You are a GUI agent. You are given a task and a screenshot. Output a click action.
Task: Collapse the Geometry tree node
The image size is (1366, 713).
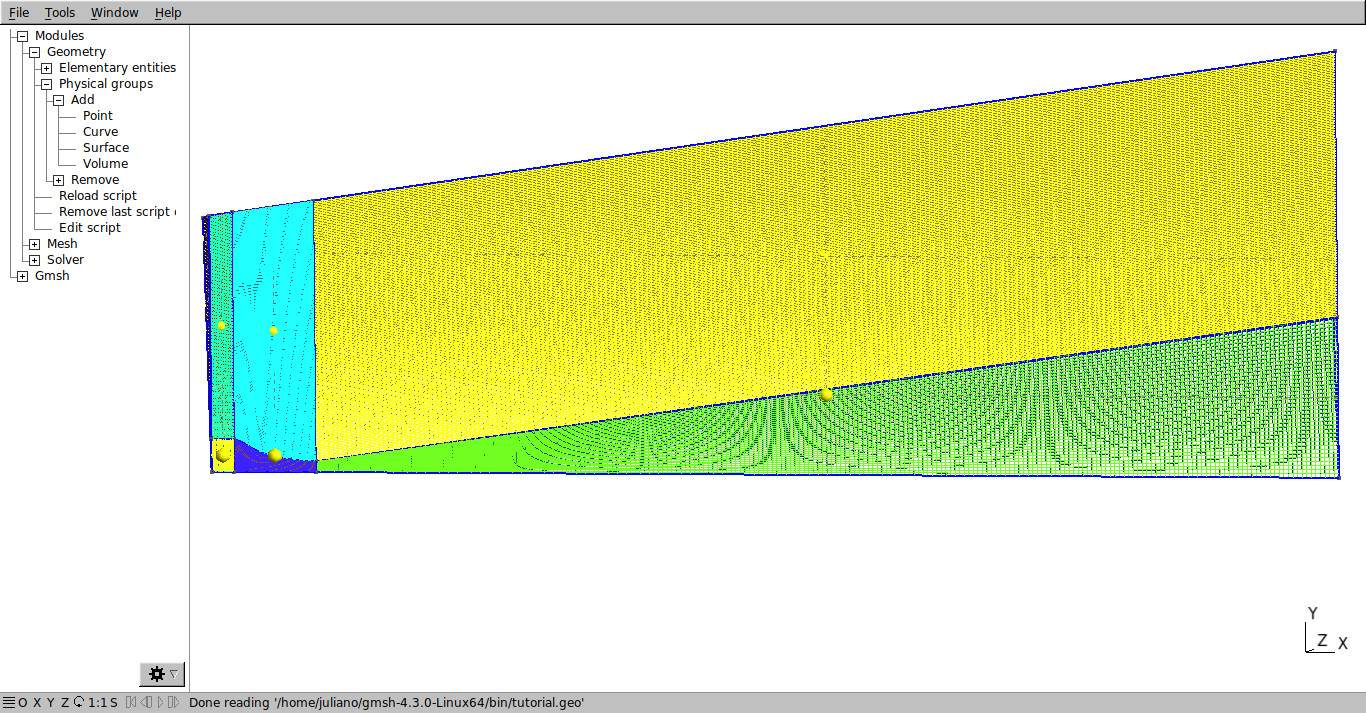(34, 52)
